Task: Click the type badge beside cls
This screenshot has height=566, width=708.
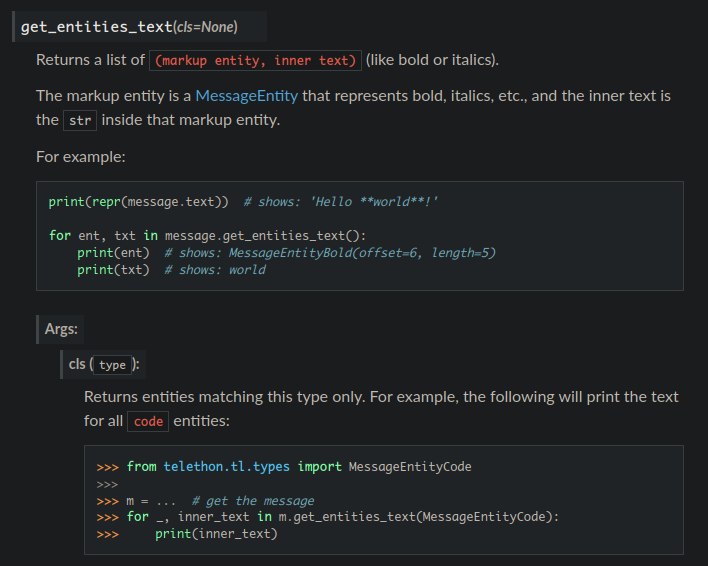Action: 113,365
